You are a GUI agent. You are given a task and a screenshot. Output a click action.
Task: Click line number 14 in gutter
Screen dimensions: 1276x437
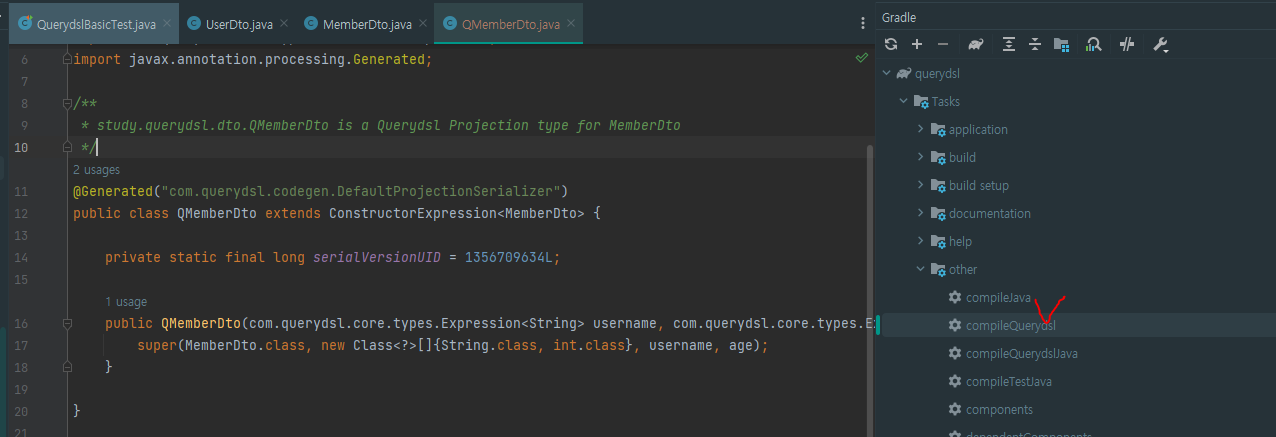coord(22,257)
